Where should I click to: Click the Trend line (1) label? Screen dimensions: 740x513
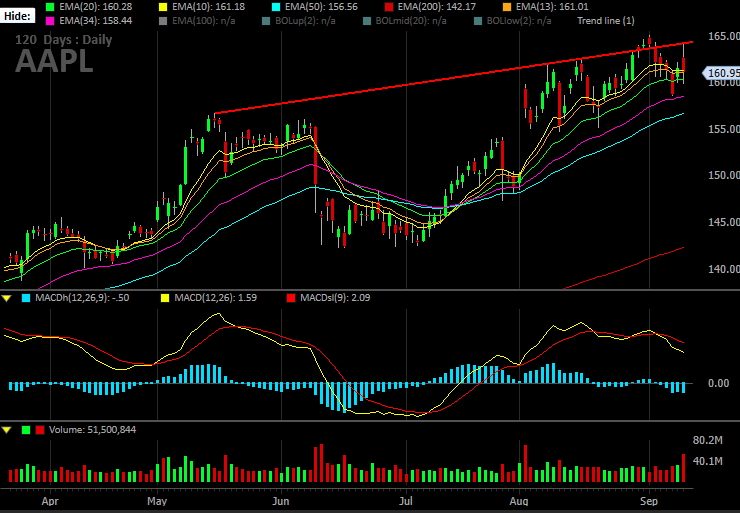(605, 21)
